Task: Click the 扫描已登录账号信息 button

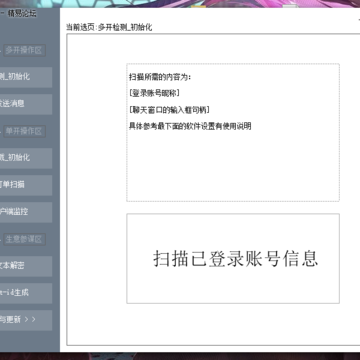Action: coord(233,259)
